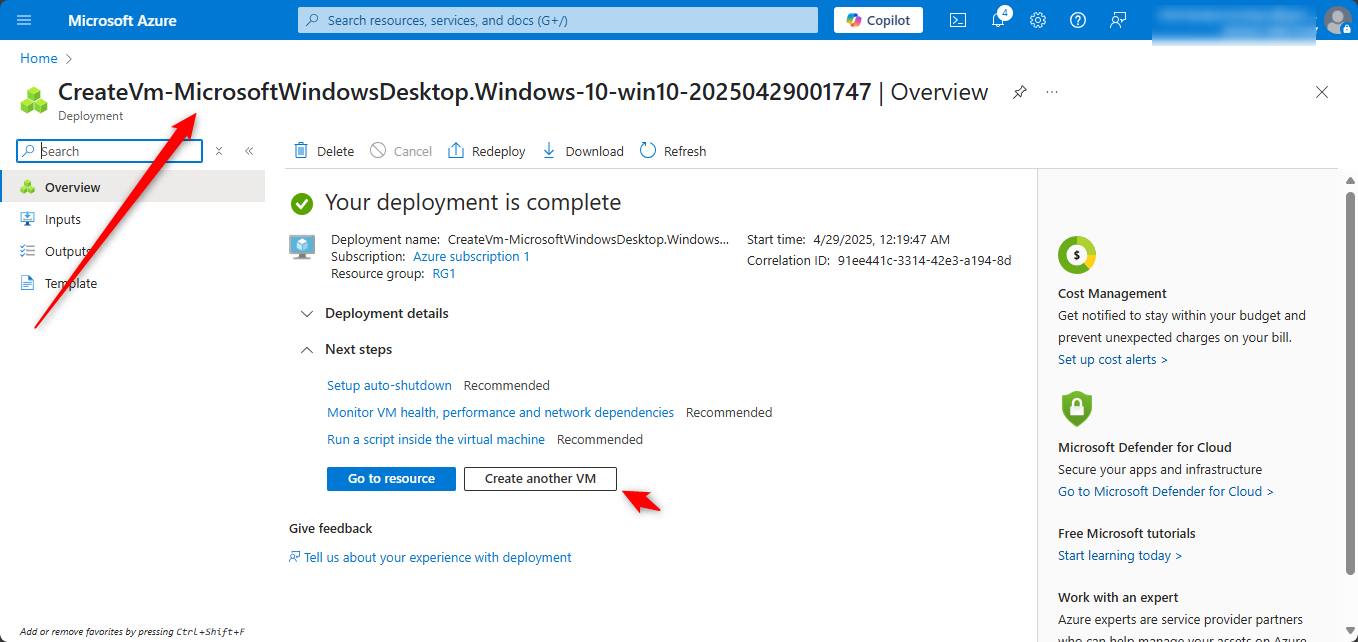Select the Correlation ID value text

click(924, 260)
